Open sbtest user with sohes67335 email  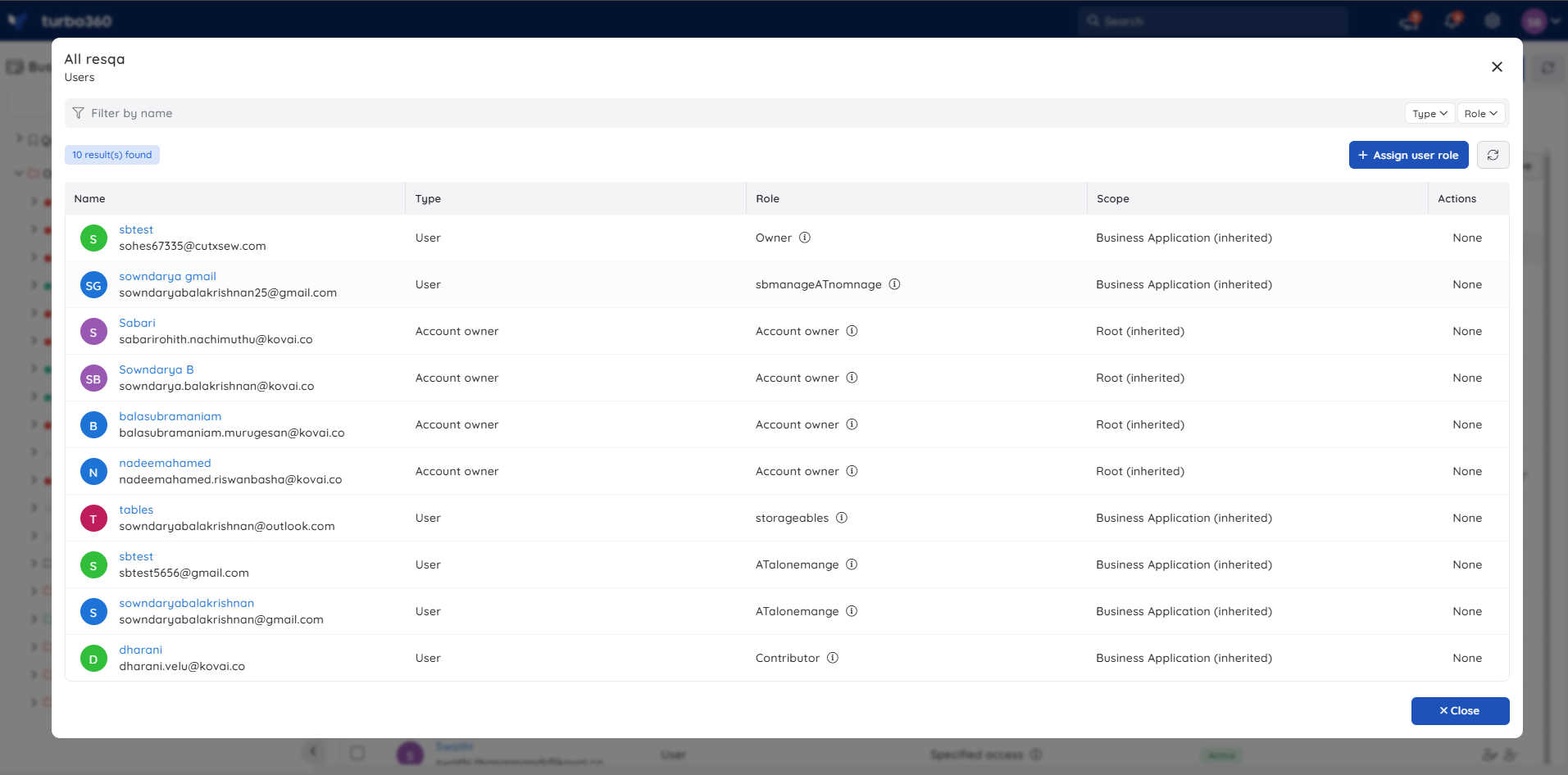[136, 229]
